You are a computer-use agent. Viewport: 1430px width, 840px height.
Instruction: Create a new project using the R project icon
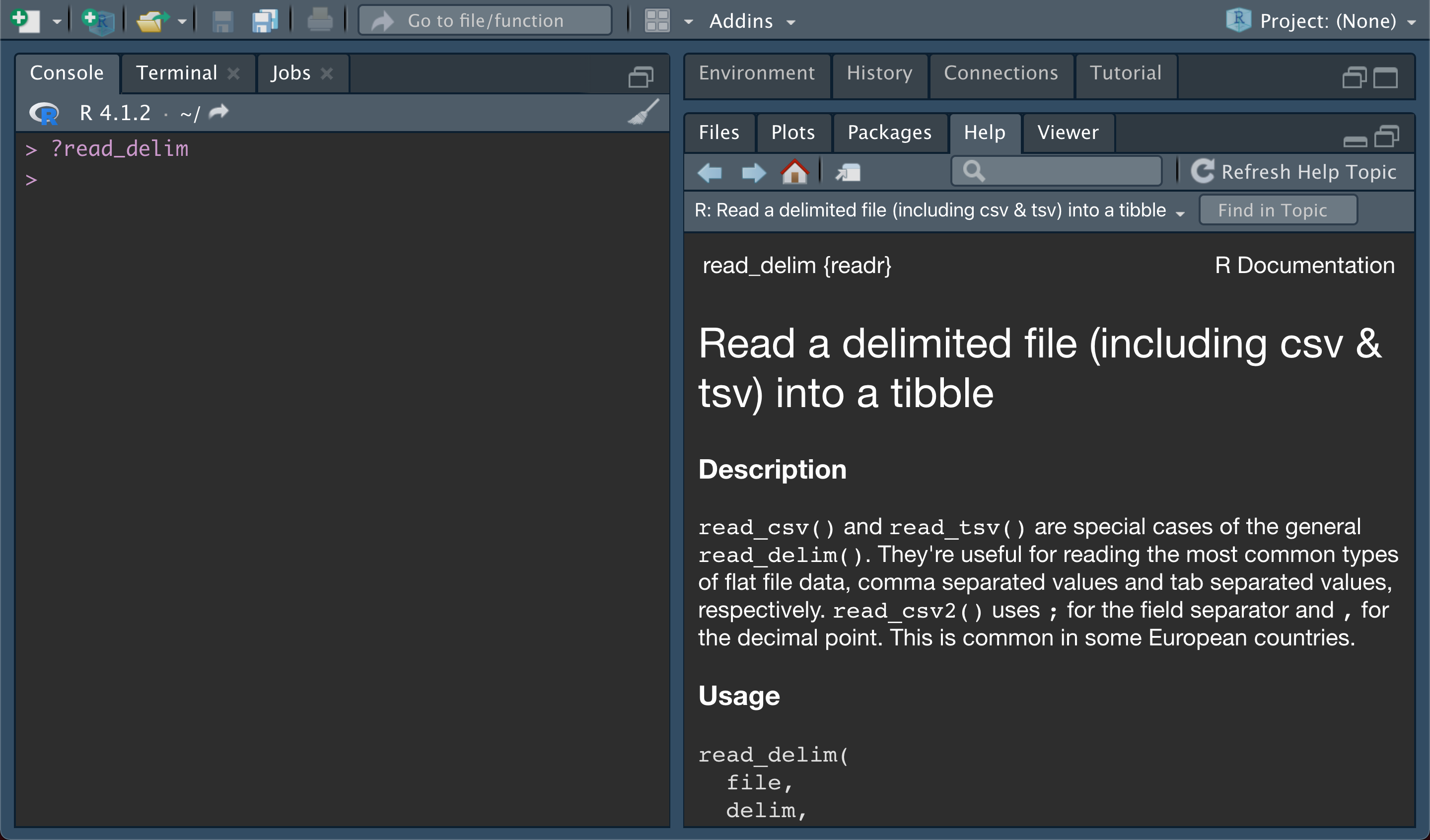(x=98, y=20)
